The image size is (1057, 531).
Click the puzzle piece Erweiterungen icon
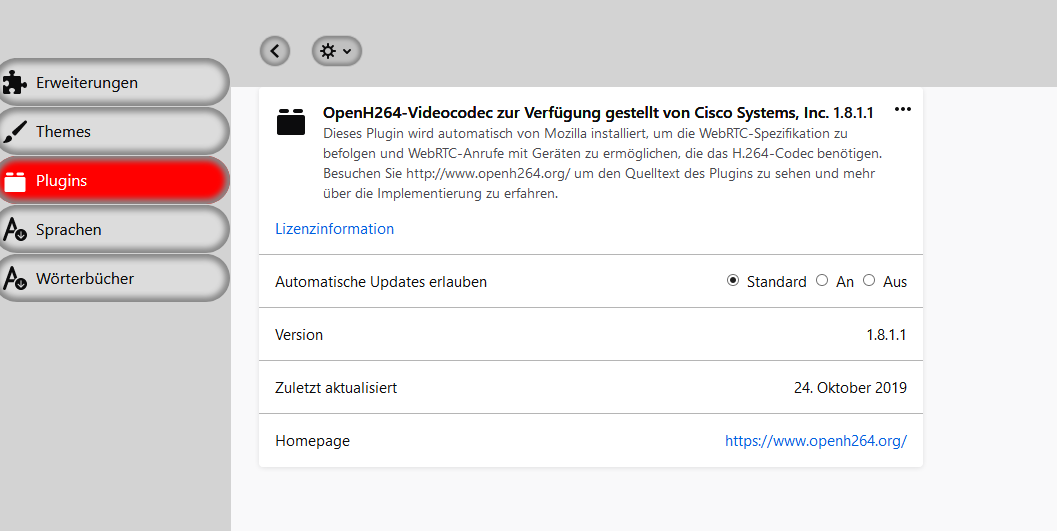pos(14,83)
